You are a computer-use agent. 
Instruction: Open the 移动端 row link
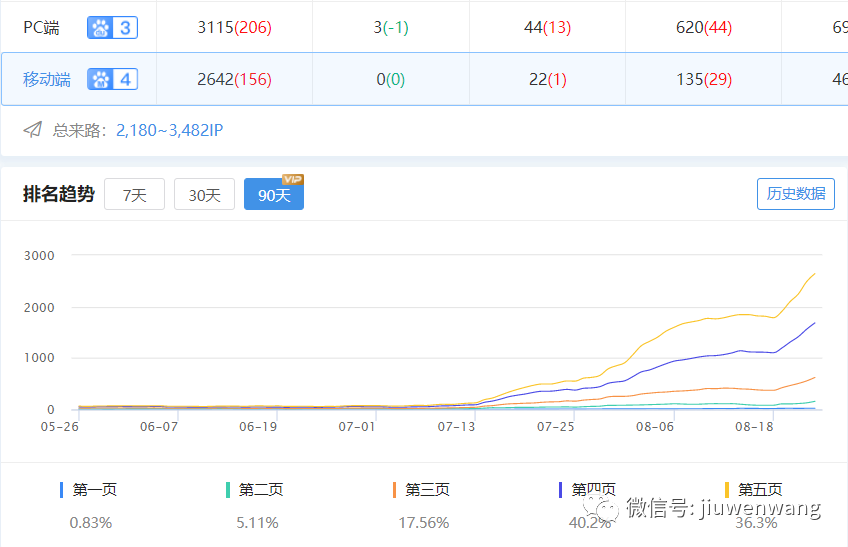(47, 80)
